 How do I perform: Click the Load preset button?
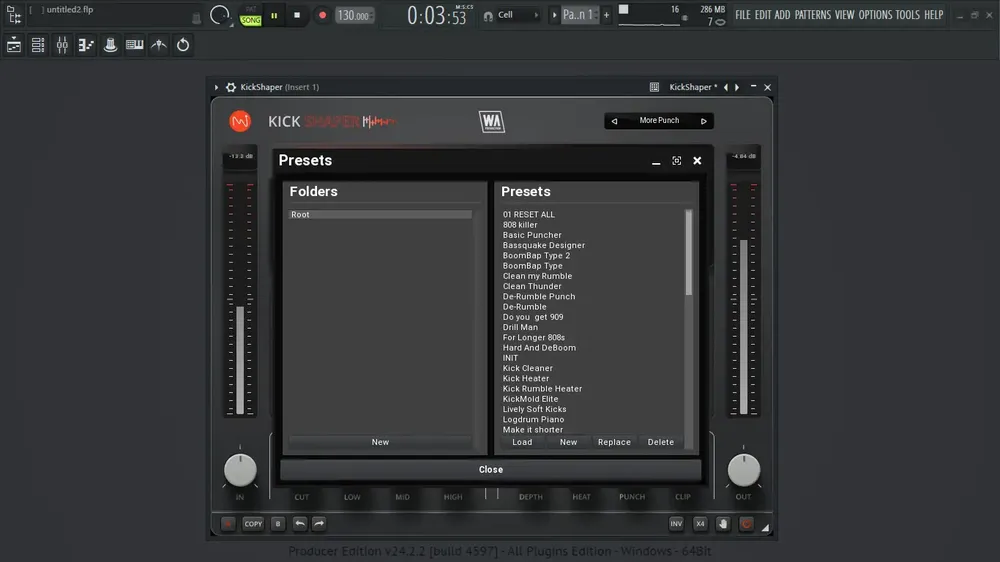coord(522,442)
